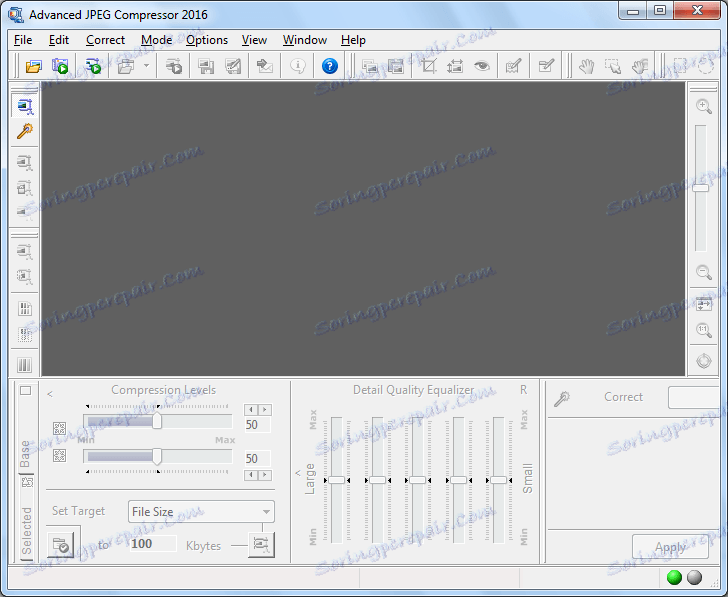Click the green status indicator light

(x=674, y=577)
